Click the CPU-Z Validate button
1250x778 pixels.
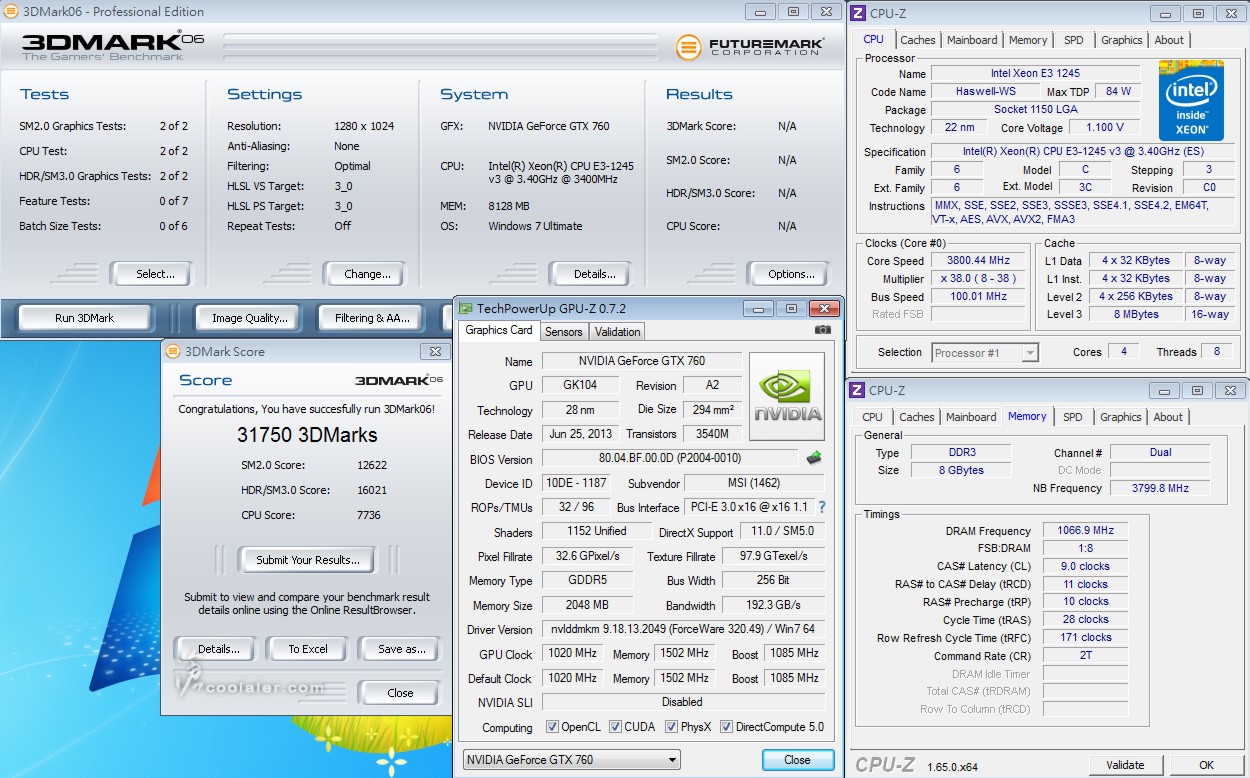[1125, 765]
